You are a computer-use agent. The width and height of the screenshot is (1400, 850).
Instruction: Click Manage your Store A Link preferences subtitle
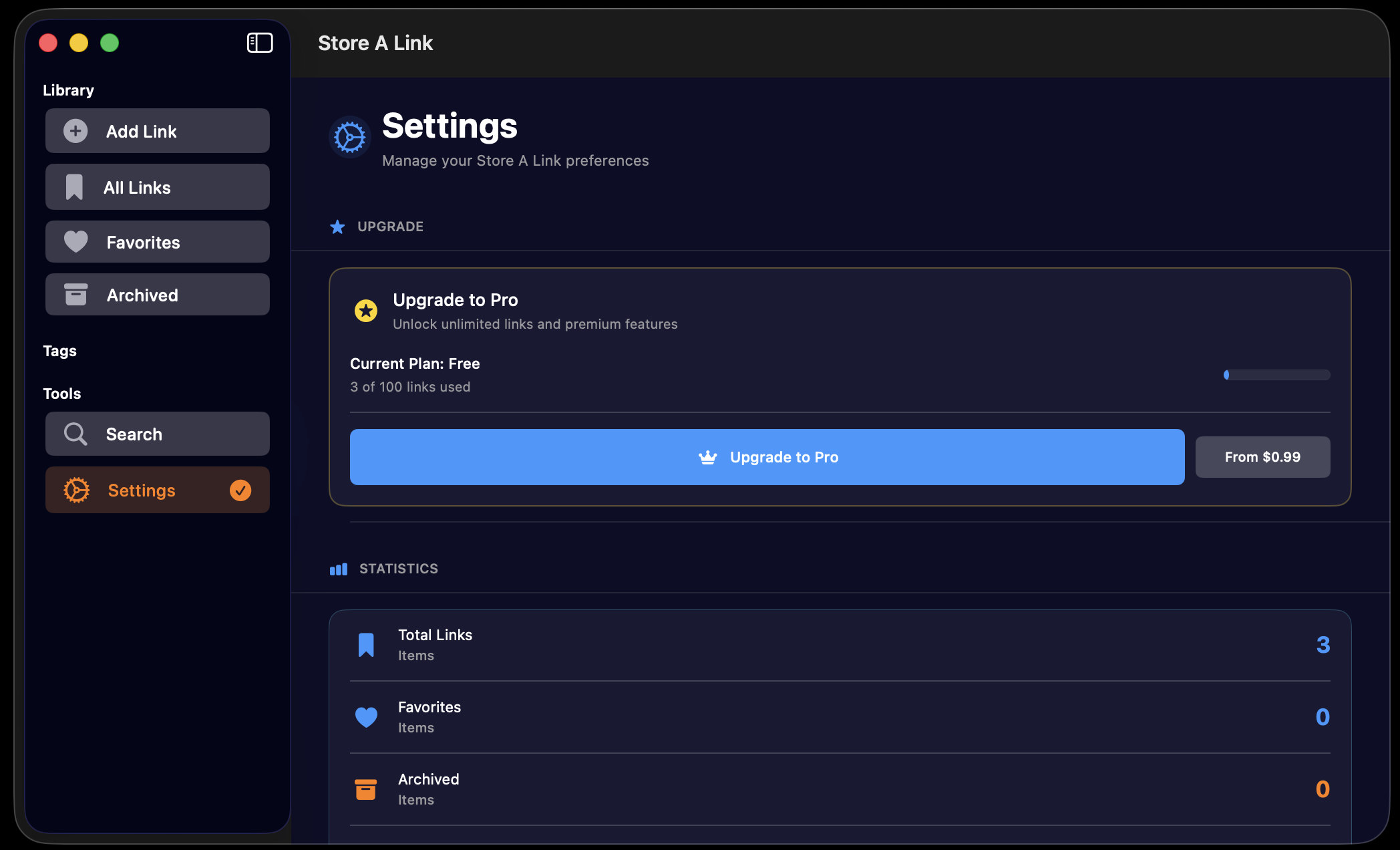[515, 160]
